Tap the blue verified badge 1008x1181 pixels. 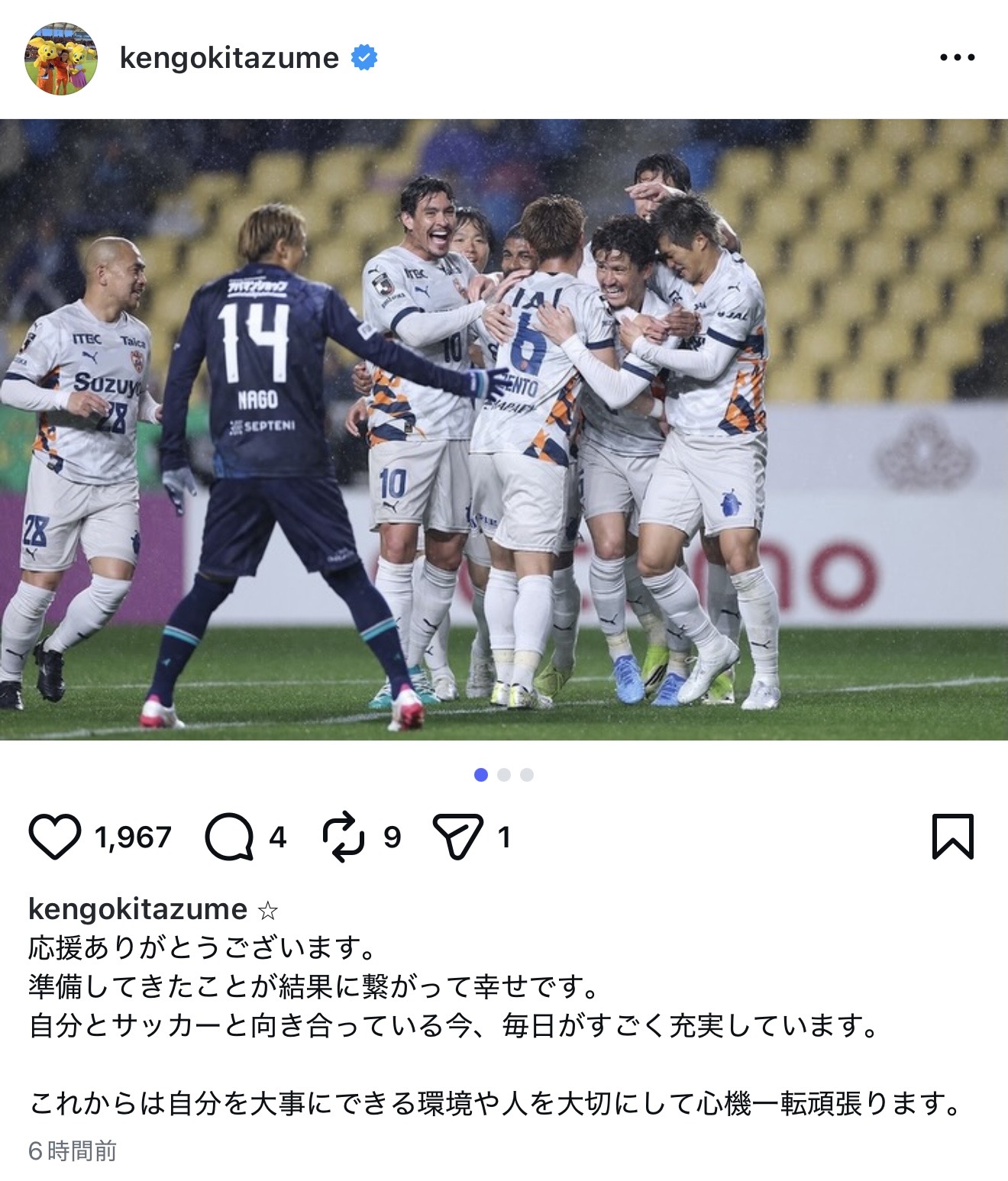364,58
